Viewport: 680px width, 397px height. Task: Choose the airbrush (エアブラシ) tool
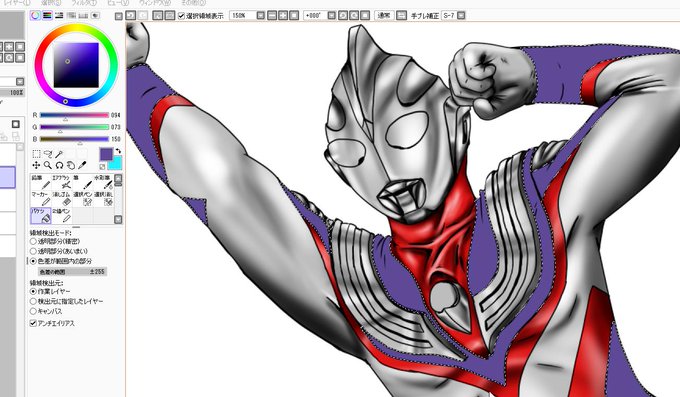[62, 182]
